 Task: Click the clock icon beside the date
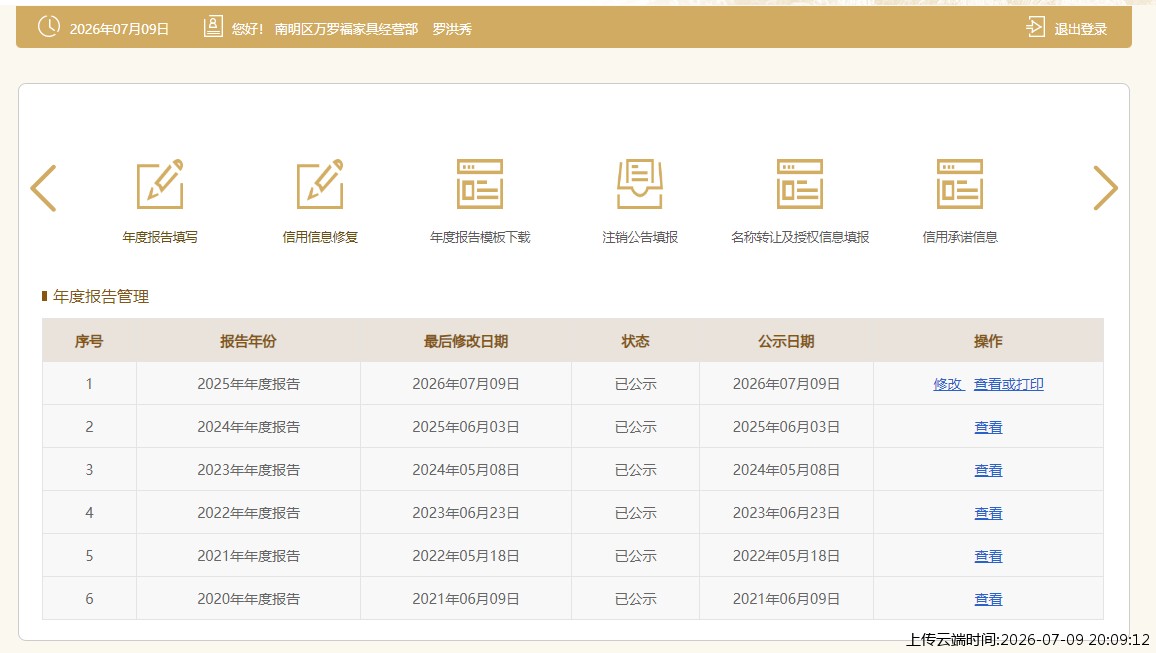[49, 27]
